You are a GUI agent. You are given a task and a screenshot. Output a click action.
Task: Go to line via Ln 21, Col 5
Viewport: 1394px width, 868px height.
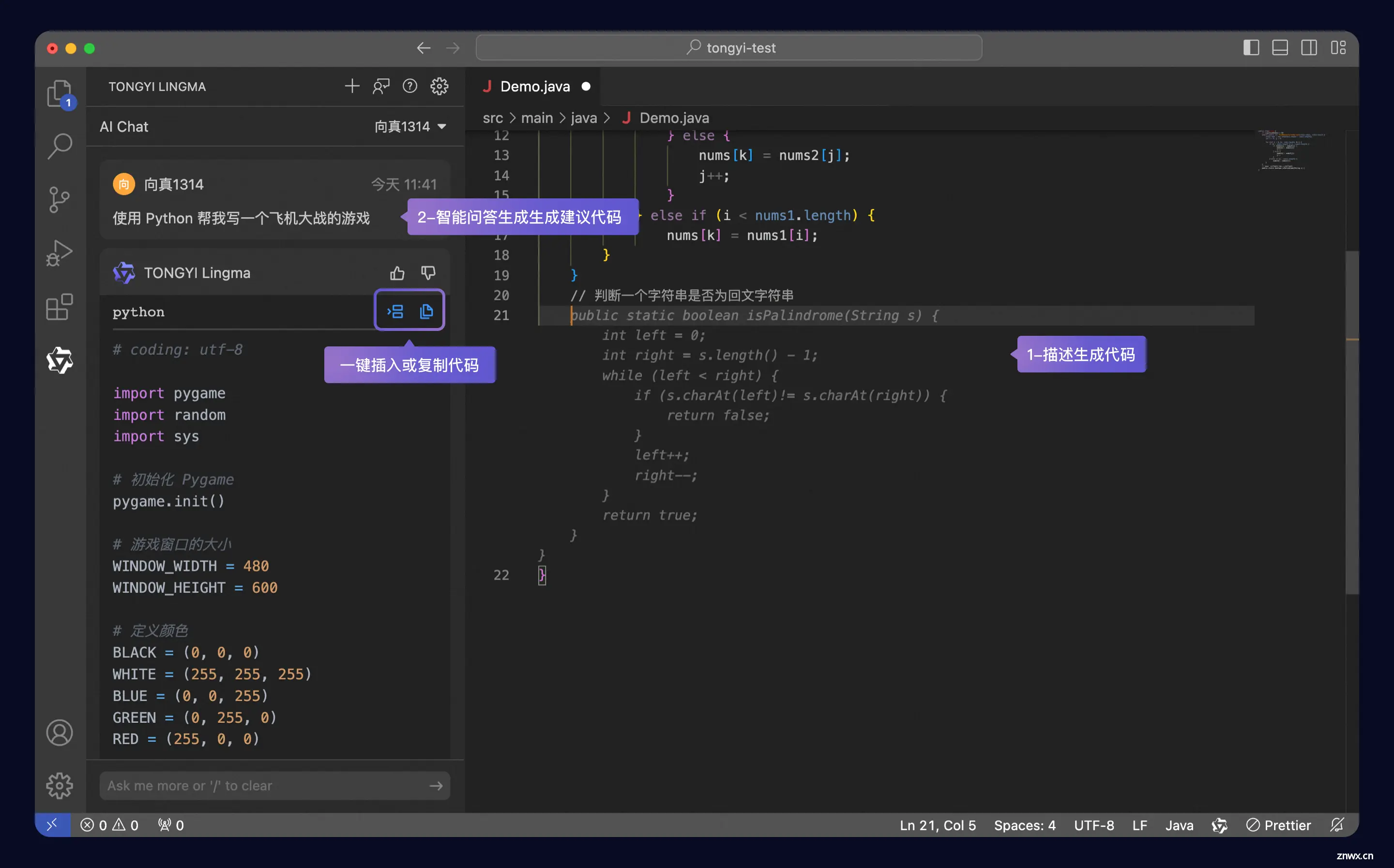(938, 825)
